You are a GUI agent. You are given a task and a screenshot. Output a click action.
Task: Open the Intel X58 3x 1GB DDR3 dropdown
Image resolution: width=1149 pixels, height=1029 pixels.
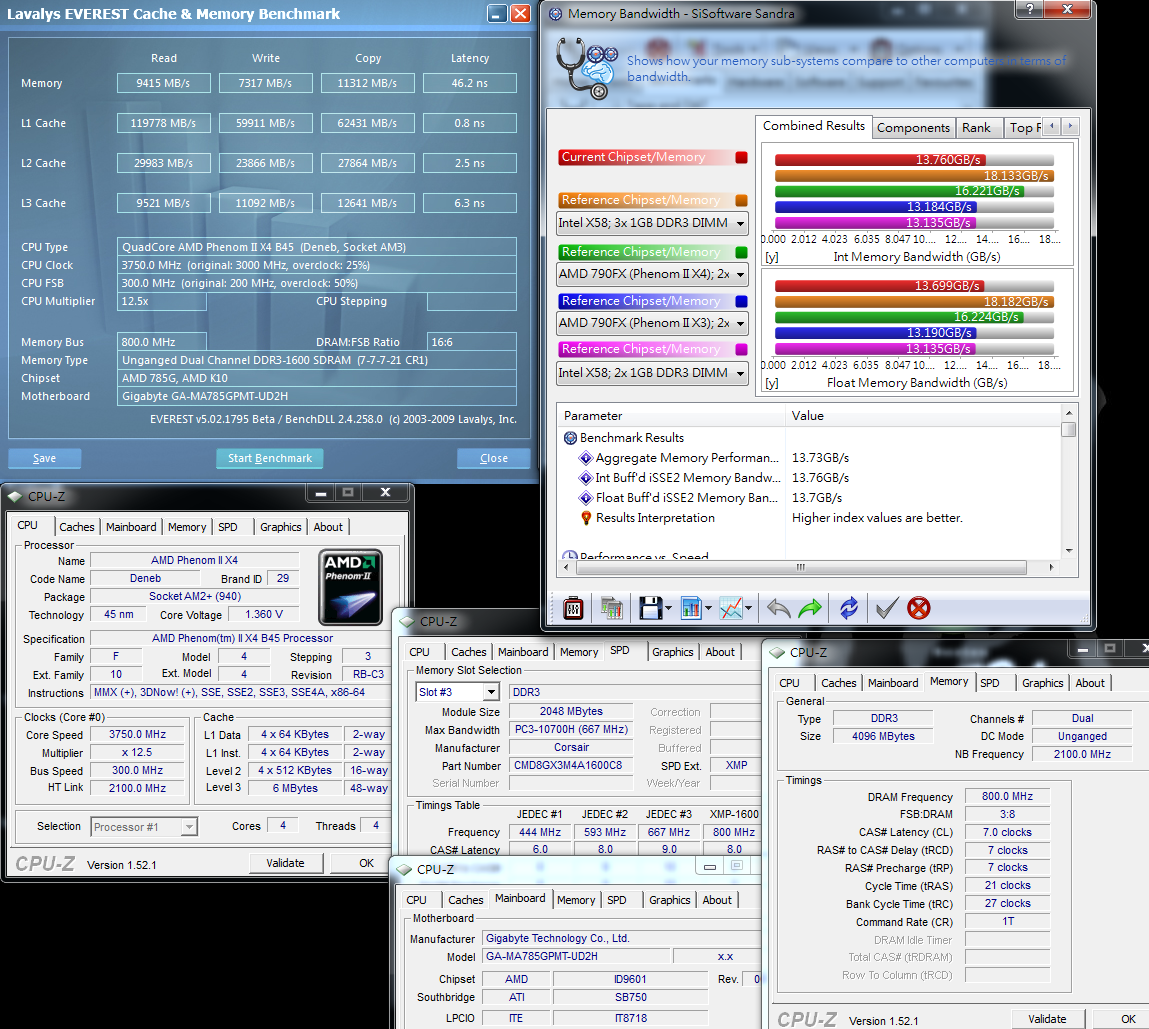click(740, 223)
